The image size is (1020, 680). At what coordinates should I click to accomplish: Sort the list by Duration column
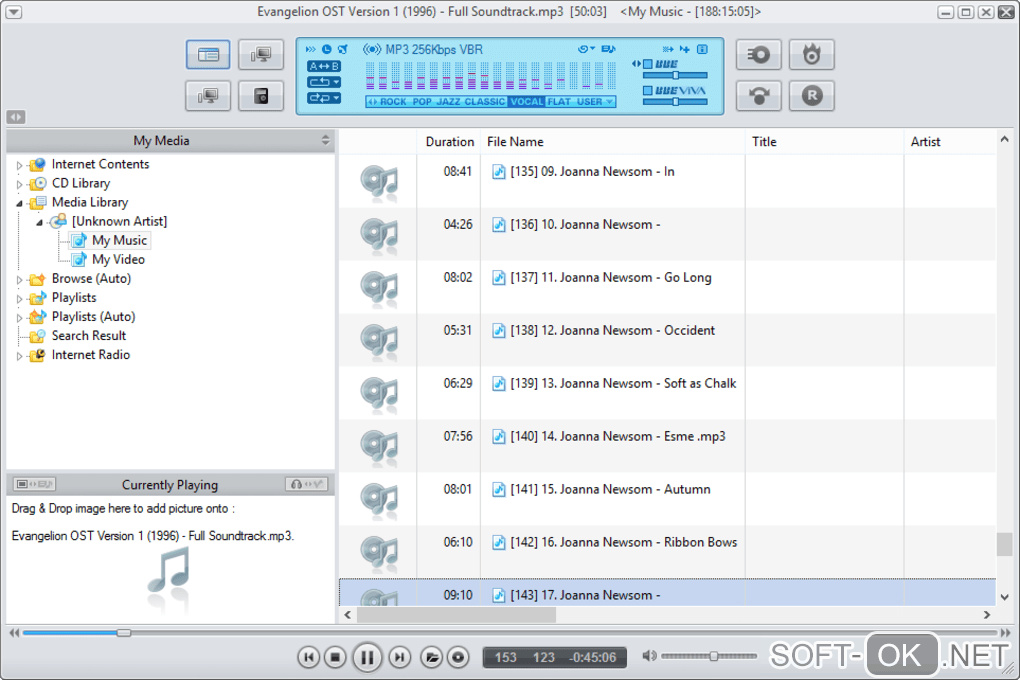tap(450, 142)
